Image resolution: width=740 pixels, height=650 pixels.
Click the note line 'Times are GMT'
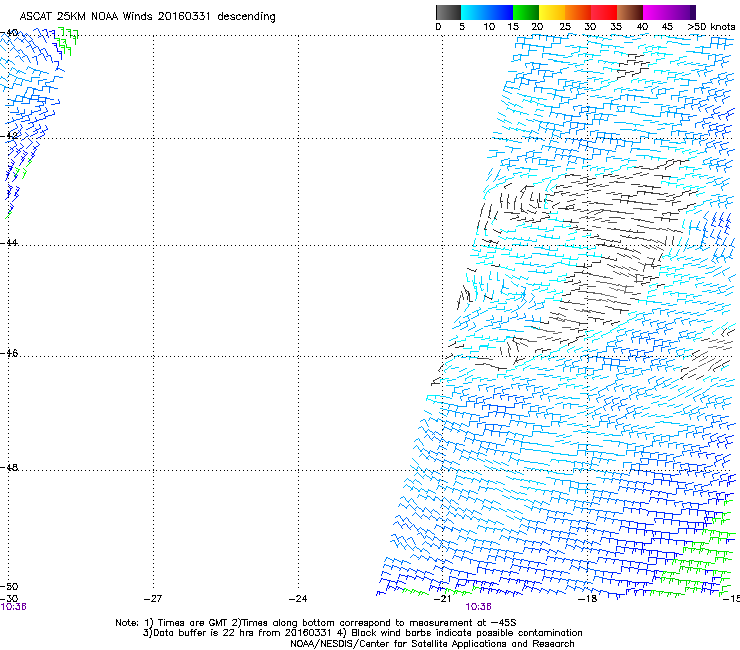click(192, 623)
